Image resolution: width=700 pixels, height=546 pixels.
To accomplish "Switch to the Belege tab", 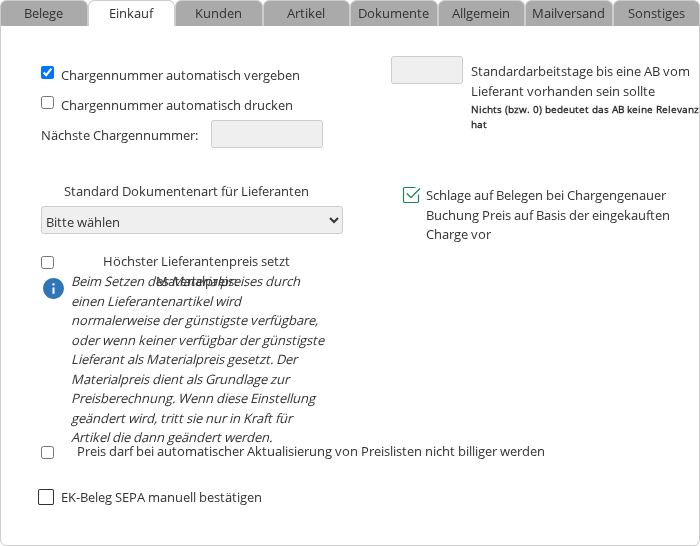I will point(44,13).
